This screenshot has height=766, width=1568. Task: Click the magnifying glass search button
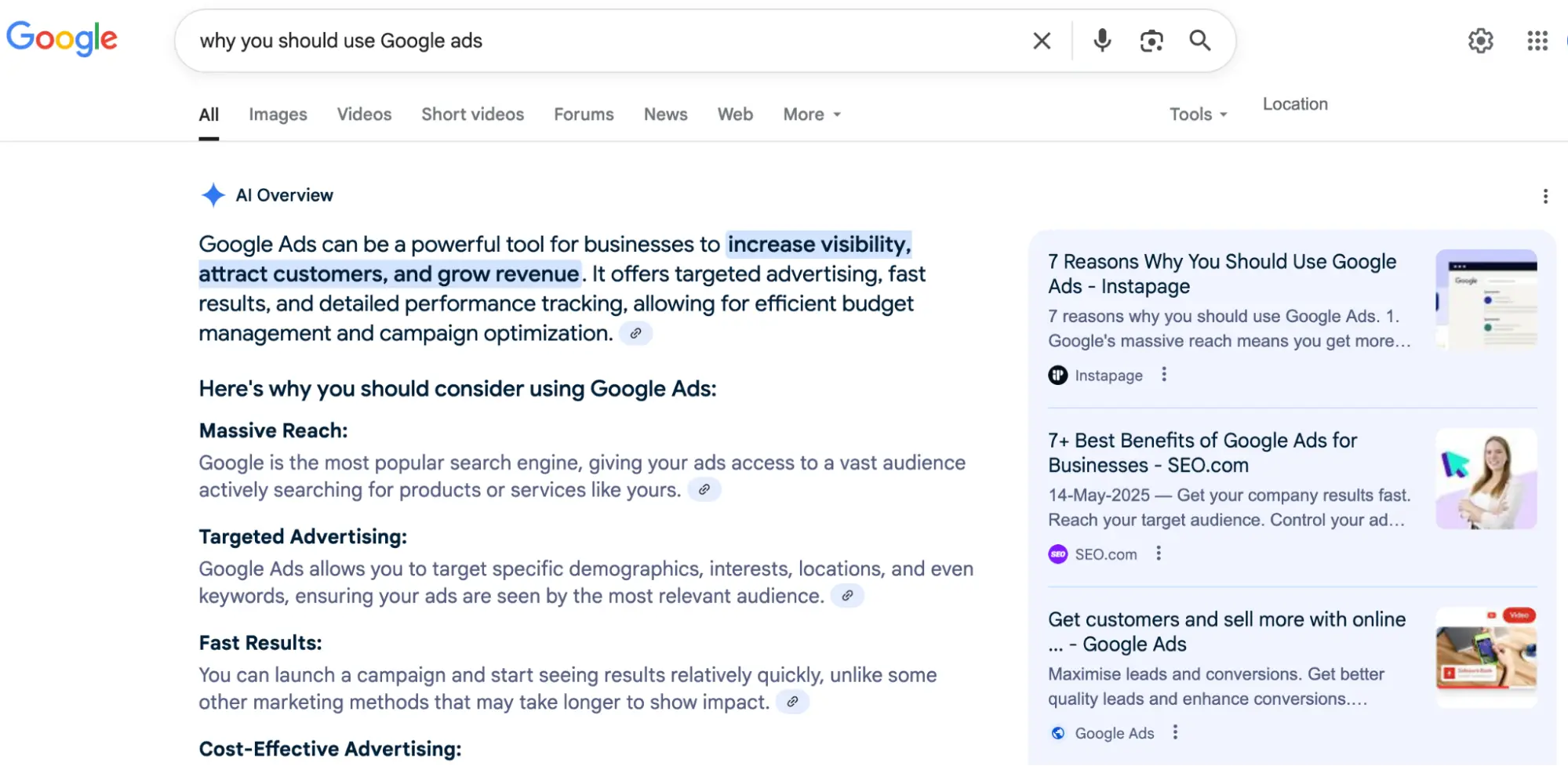1200,41
